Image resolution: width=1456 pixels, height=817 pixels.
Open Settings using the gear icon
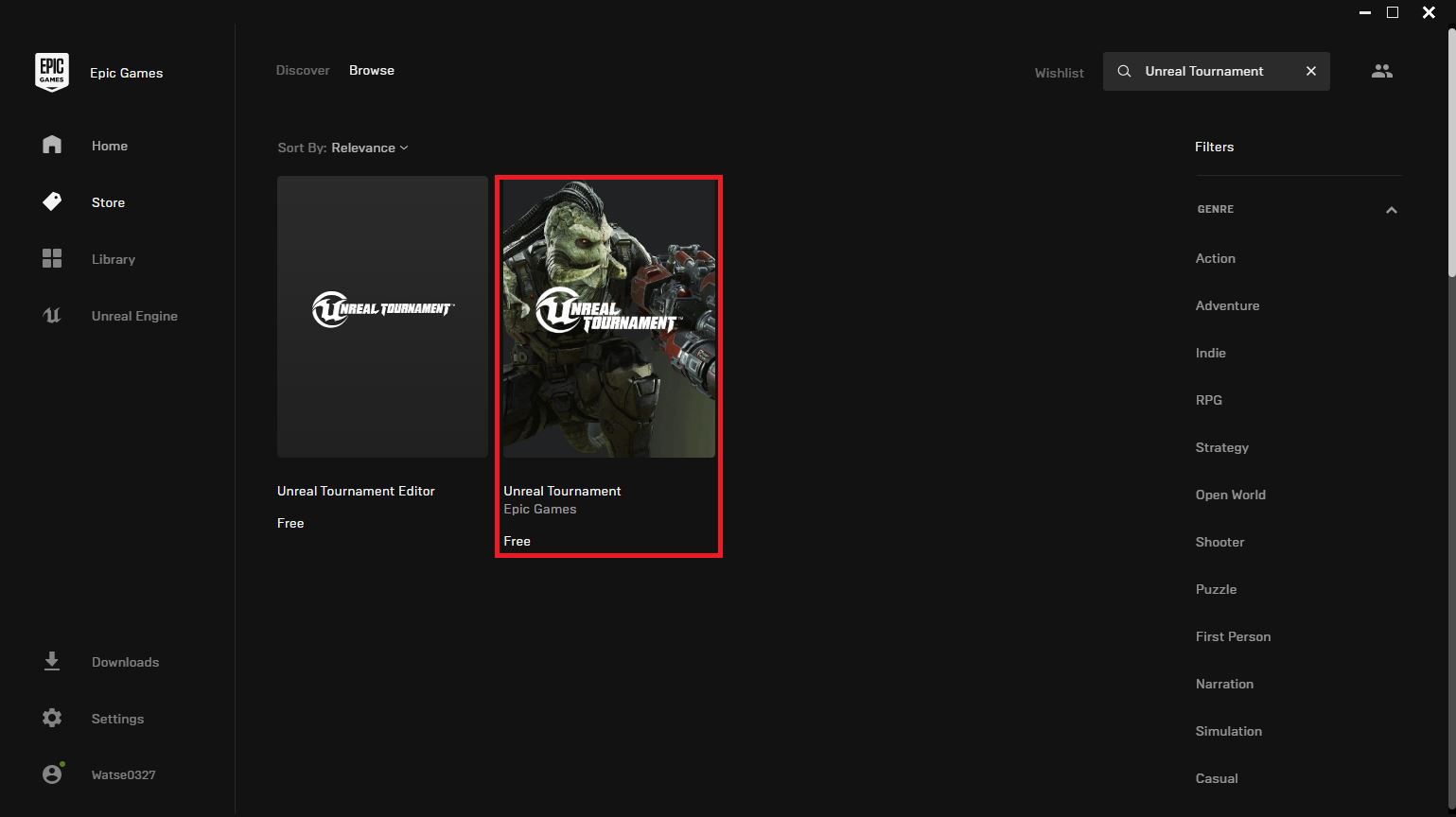pos(52,719)
